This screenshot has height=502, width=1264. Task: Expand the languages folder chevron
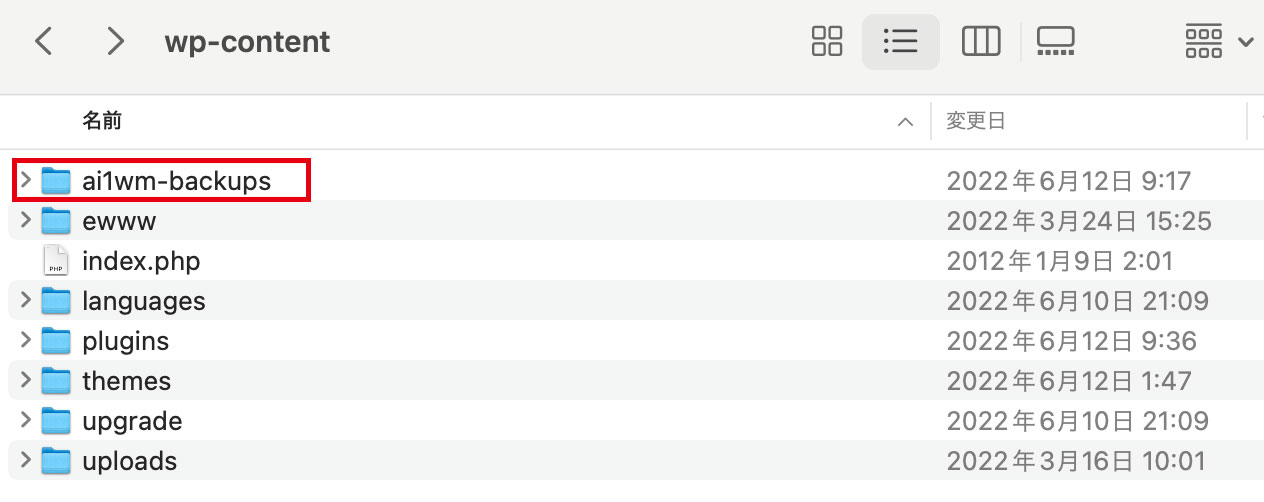tap(26, 301)
